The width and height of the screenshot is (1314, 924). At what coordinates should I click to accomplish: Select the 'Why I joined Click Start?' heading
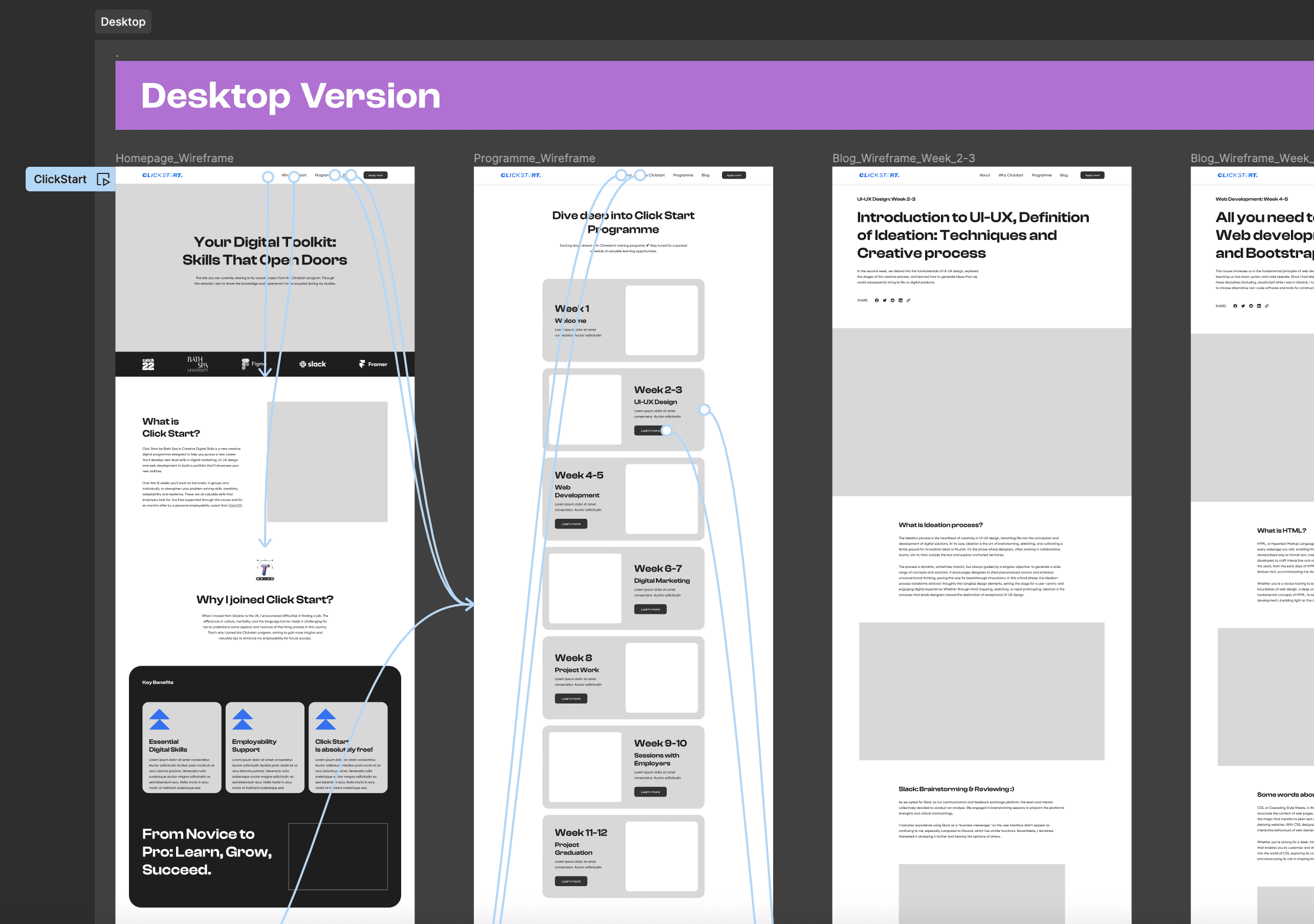click(x=265, y=600)
